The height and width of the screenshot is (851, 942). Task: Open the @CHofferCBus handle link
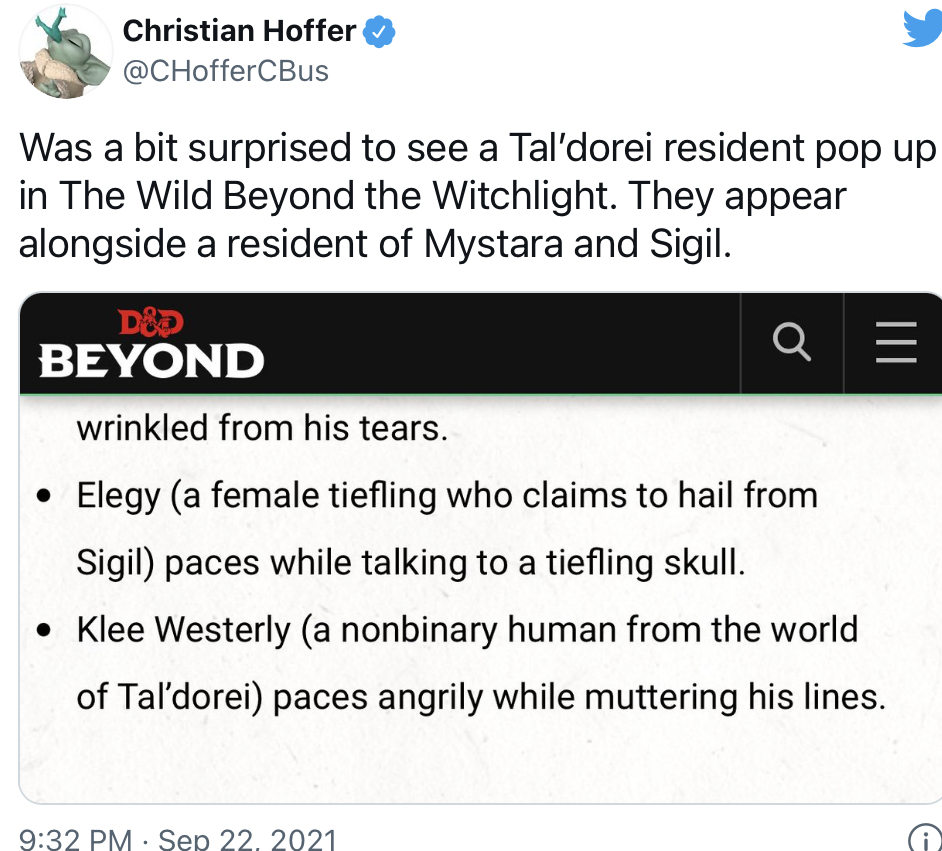click(x=225, y=71)
